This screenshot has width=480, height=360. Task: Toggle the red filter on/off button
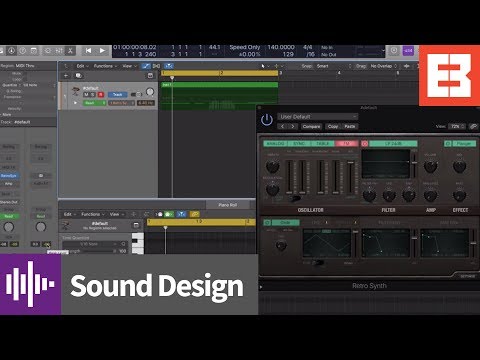pyautogui.click(x=365, y=144)
